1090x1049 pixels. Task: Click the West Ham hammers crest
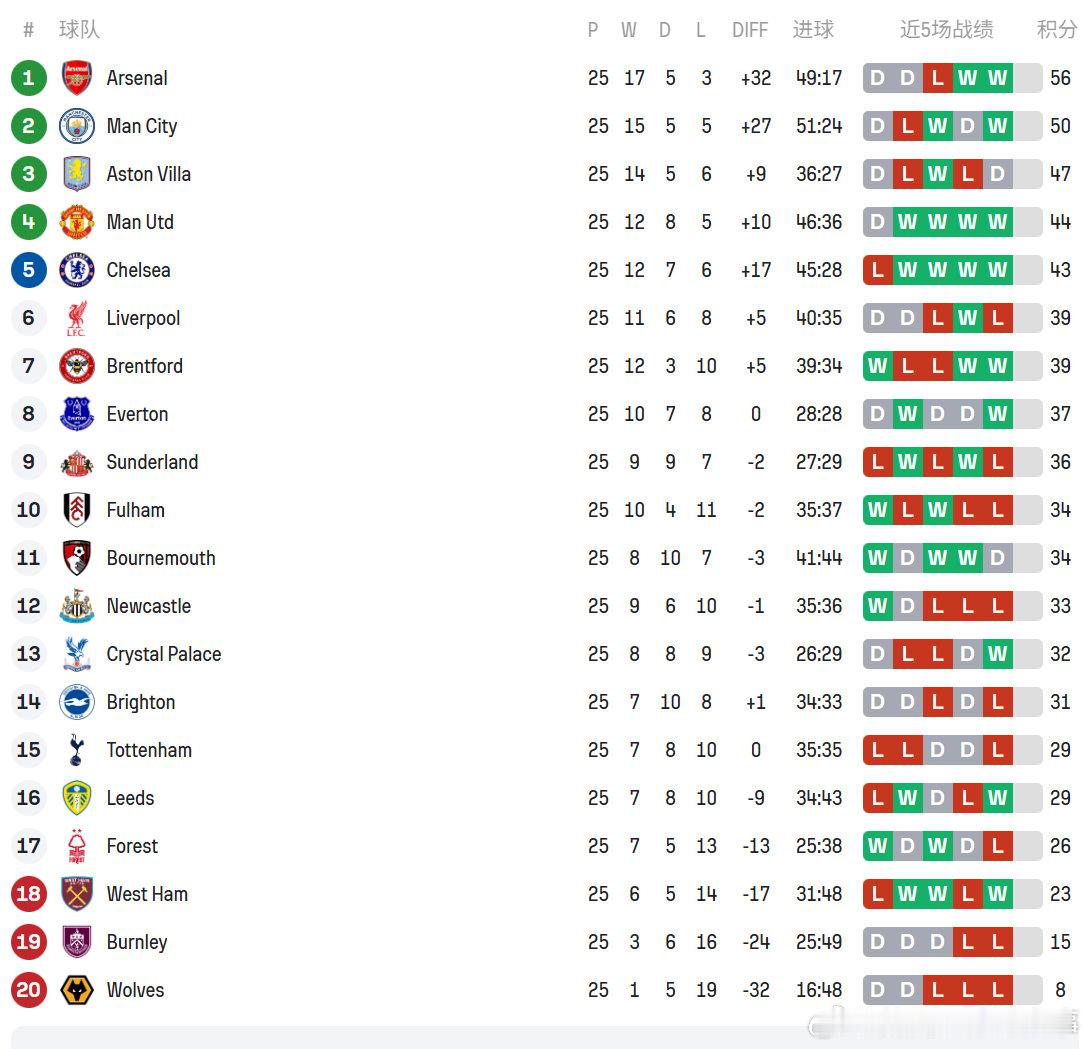pos(76,894)
